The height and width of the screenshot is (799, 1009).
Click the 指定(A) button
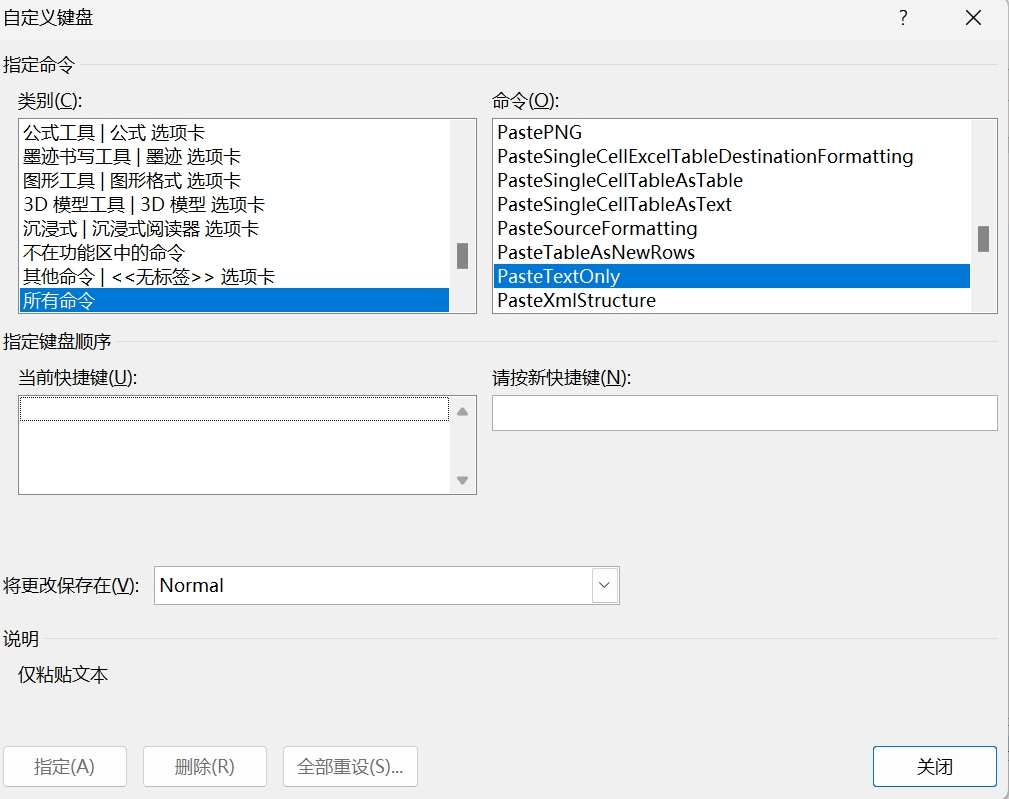pyautogui.click(x=64, y=766)
